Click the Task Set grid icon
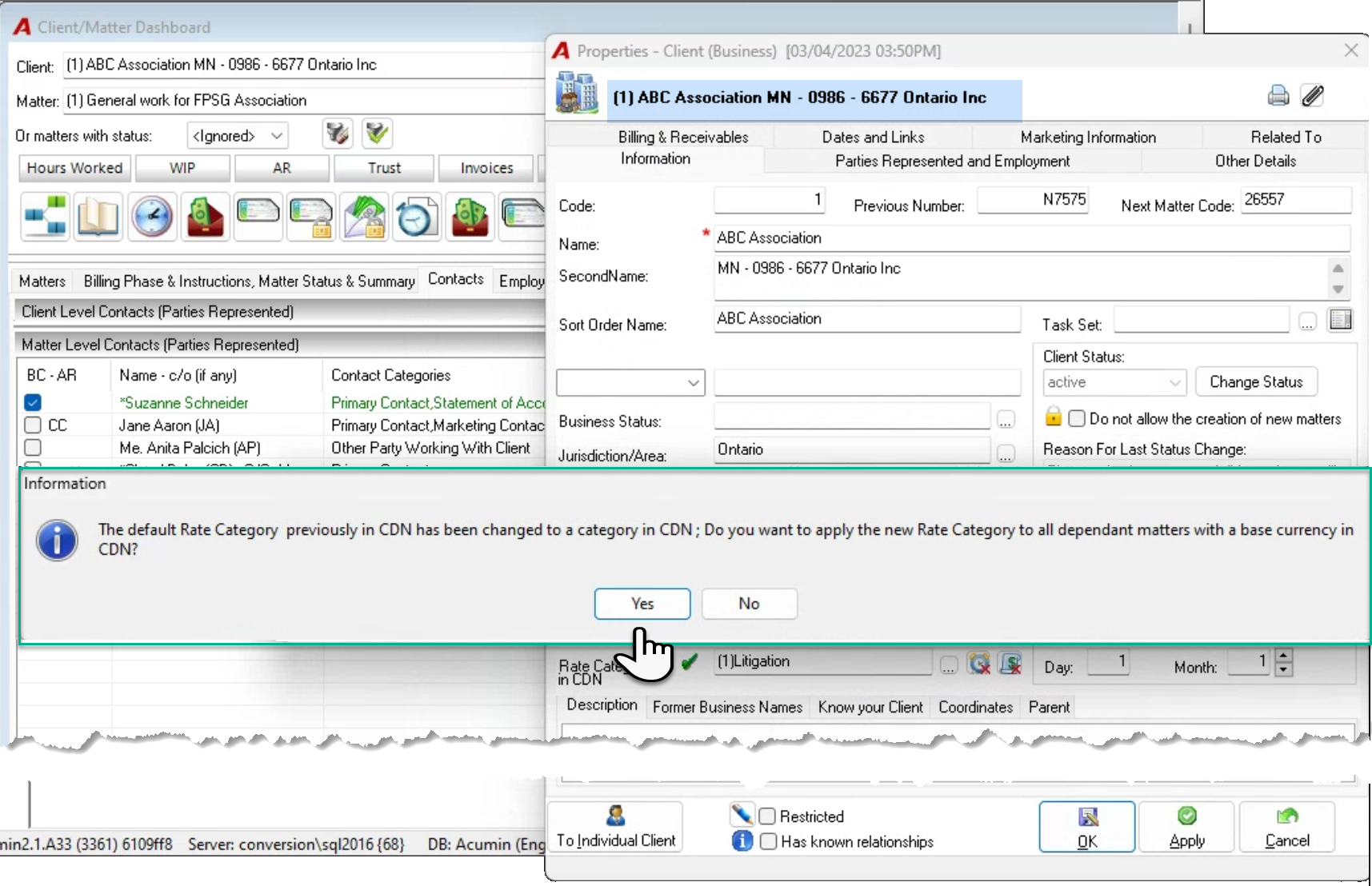The width and height of the screenshot is (1372, 886). 1340,320
